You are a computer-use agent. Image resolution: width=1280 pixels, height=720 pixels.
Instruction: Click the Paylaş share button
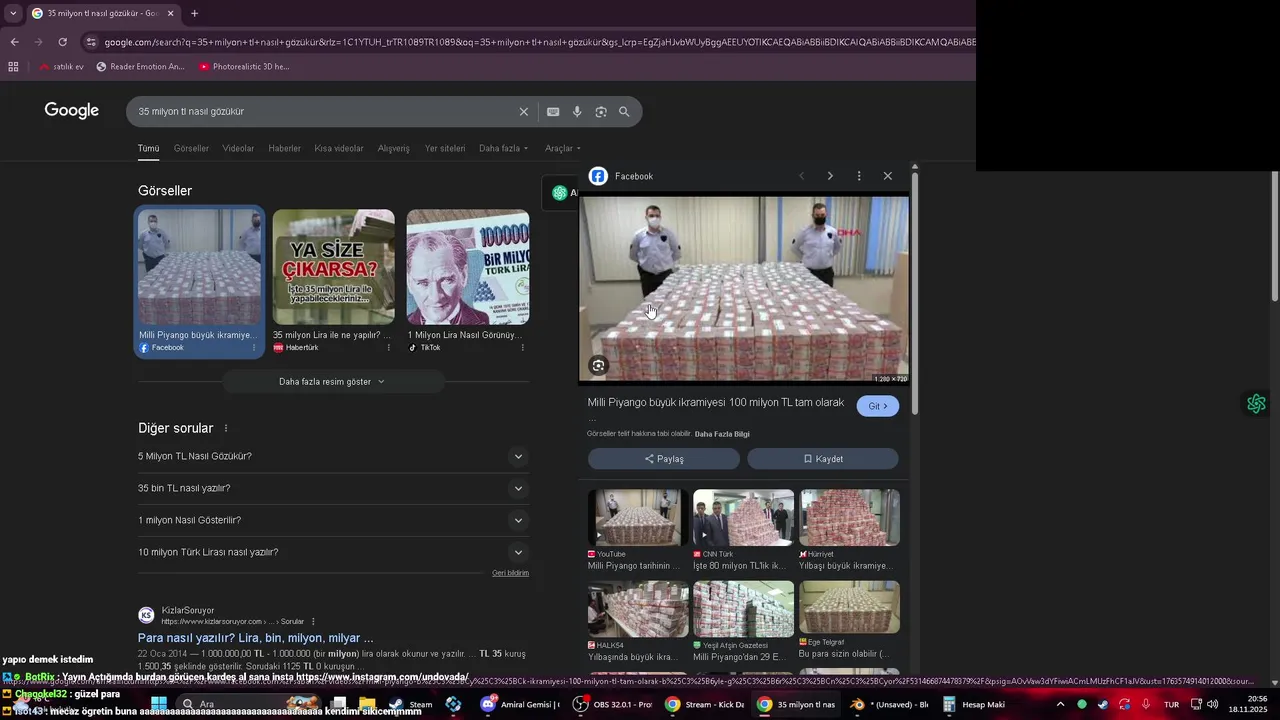[664, 459]
